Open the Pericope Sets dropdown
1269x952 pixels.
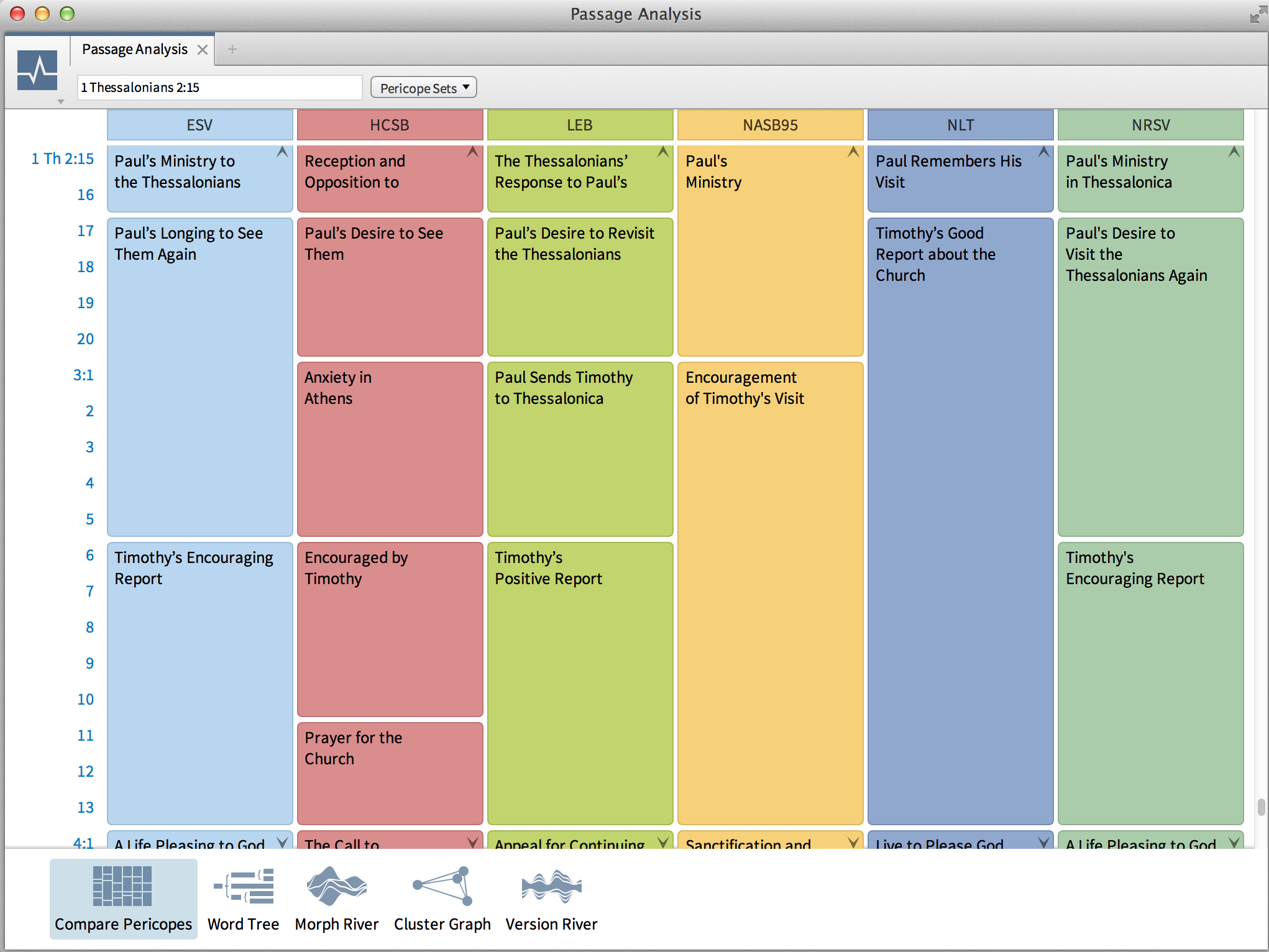coord(424,88)
